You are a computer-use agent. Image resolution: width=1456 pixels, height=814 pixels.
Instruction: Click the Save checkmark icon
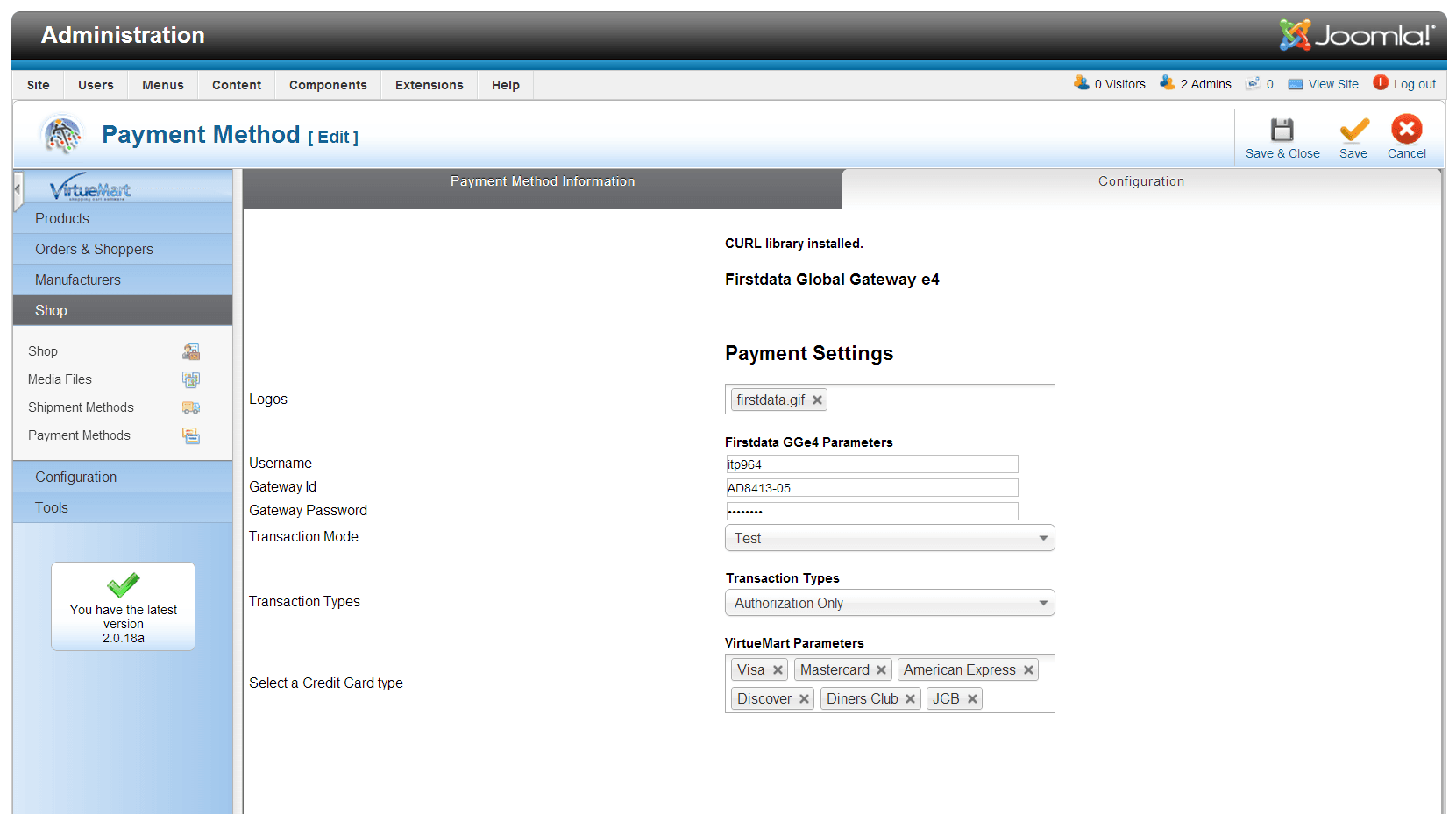coord(1354,130)
